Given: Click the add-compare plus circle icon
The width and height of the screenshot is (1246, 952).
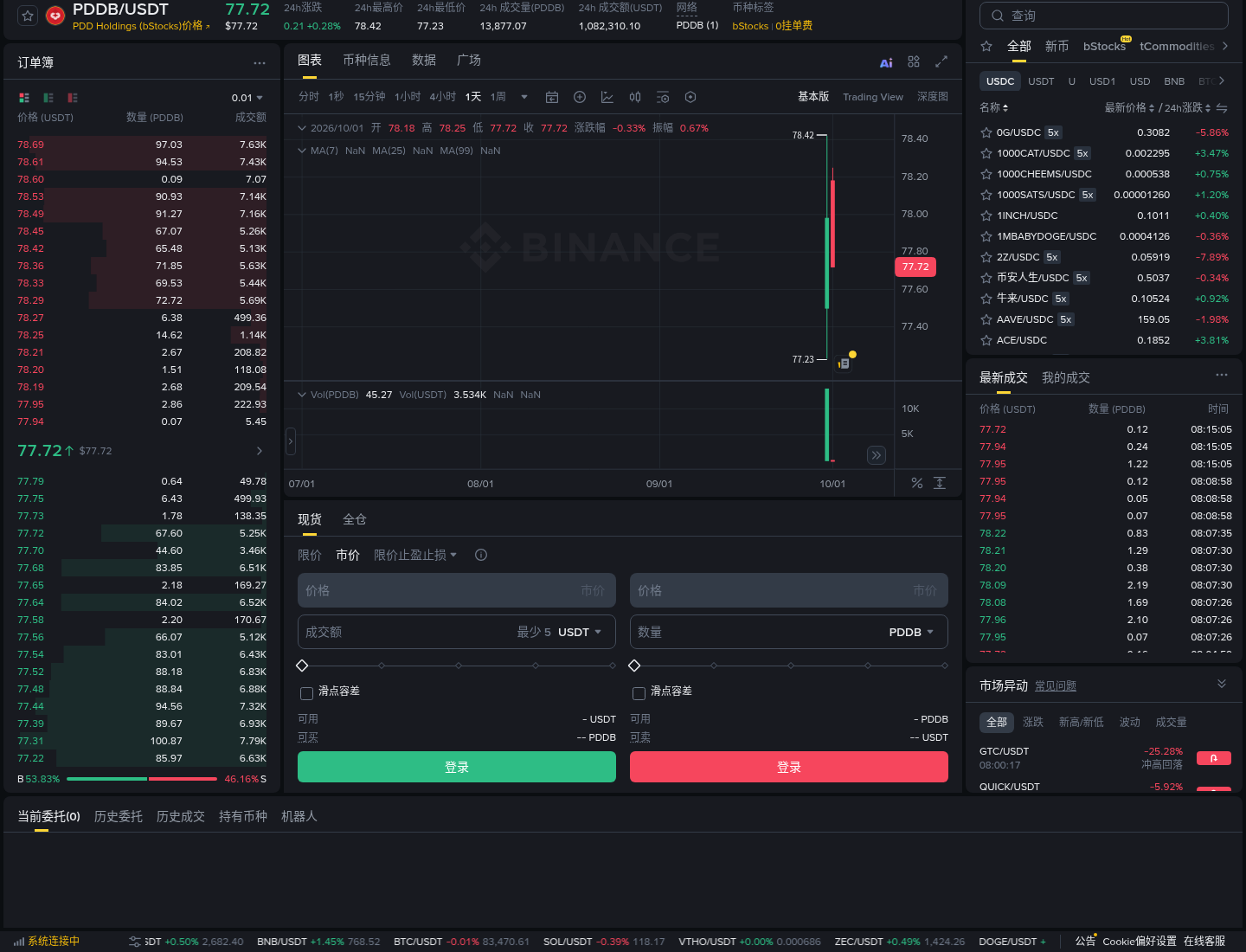Looking at the screenshot, I should [x=580, y=97].
